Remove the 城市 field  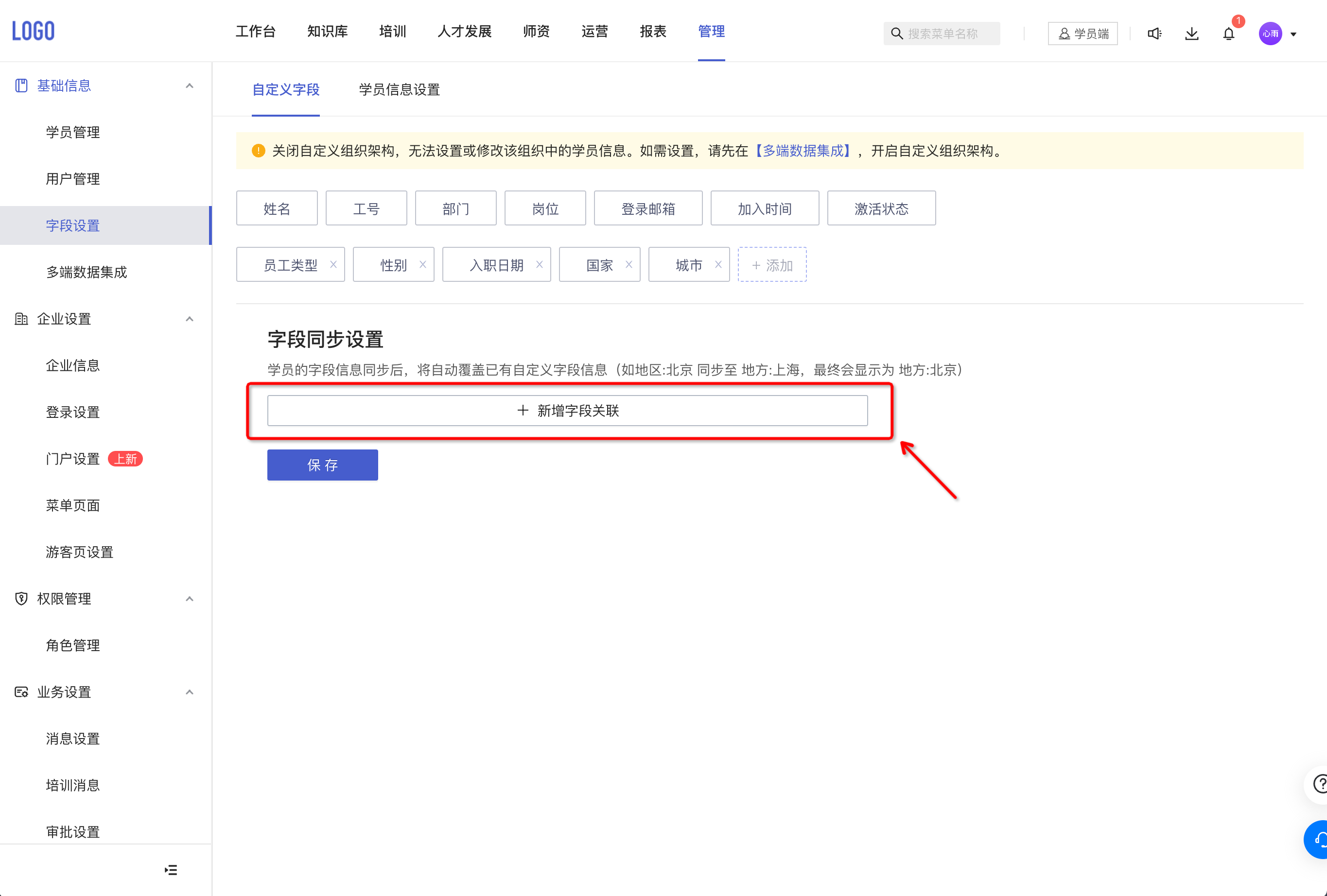pos(718,264)
